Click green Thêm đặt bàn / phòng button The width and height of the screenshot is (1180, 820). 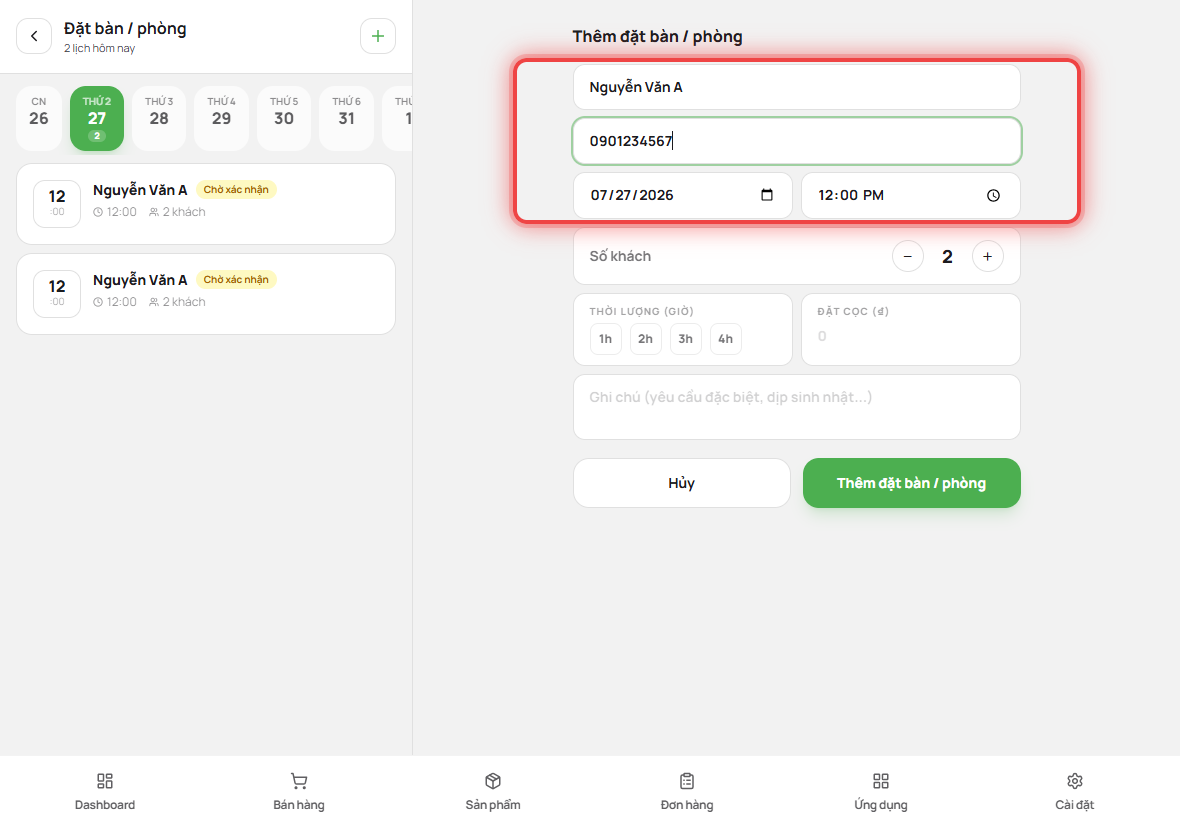911,483
